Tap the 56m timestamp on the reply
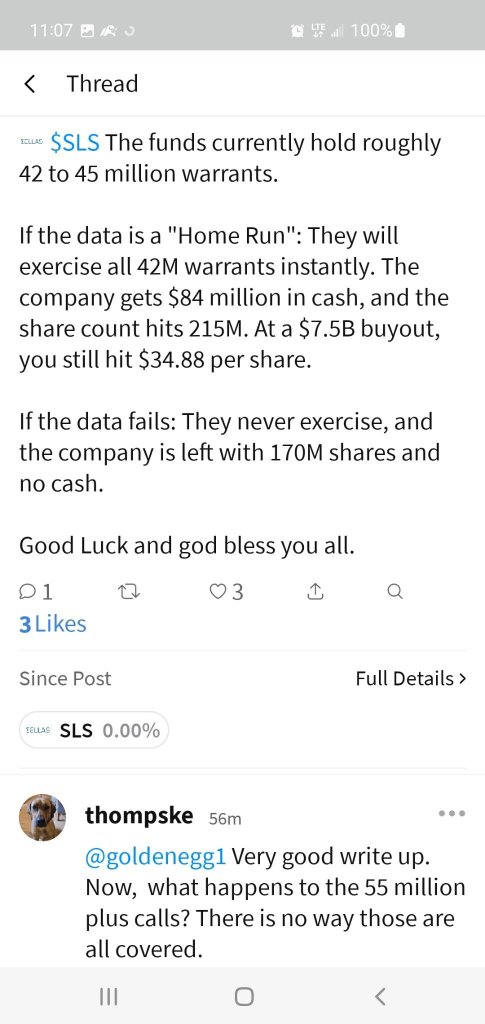The image size is (485, 1024). (225, 819)
